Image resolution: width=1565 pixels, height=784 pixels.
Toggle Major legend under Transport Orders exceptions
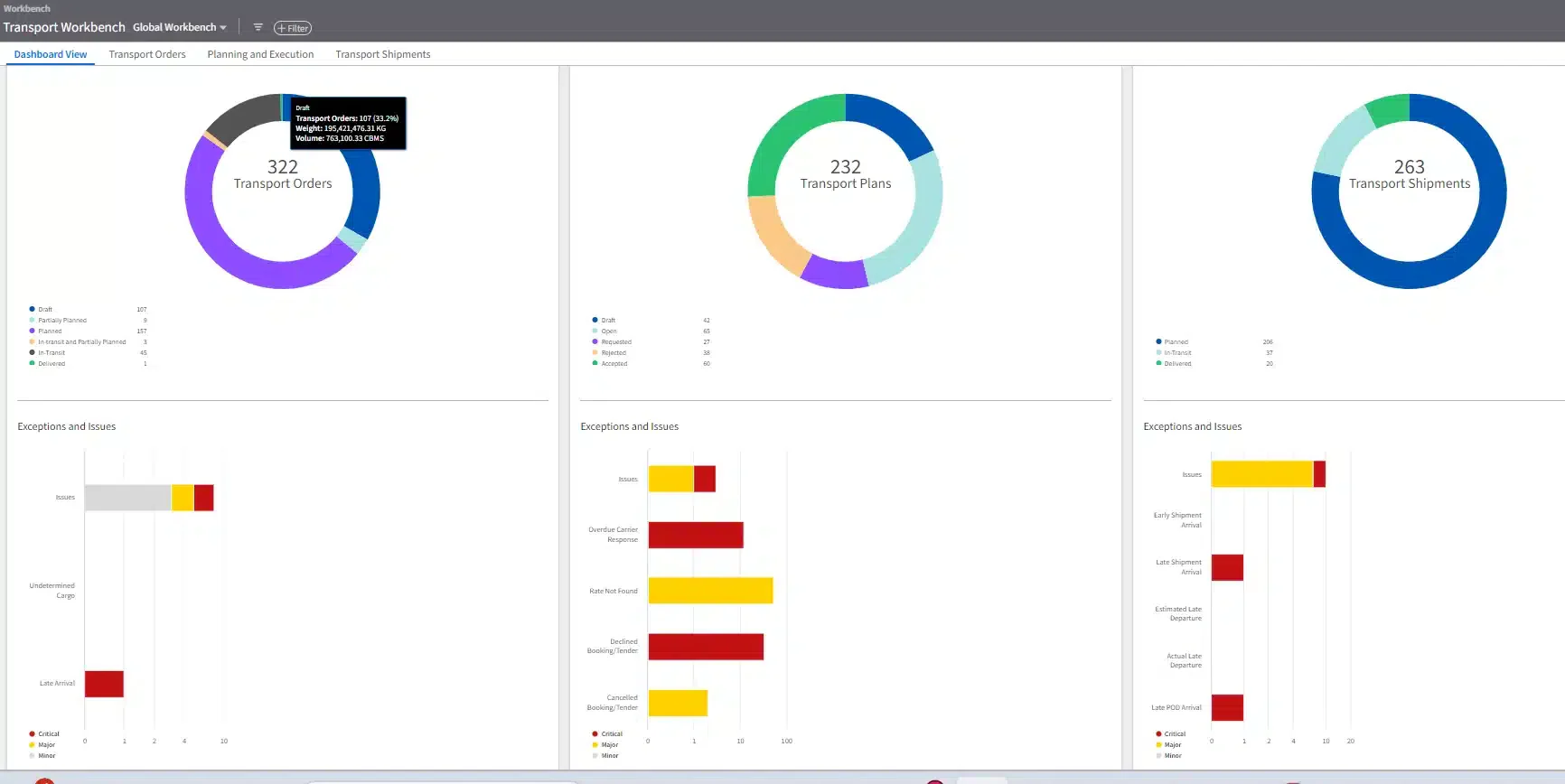point(42,745)
